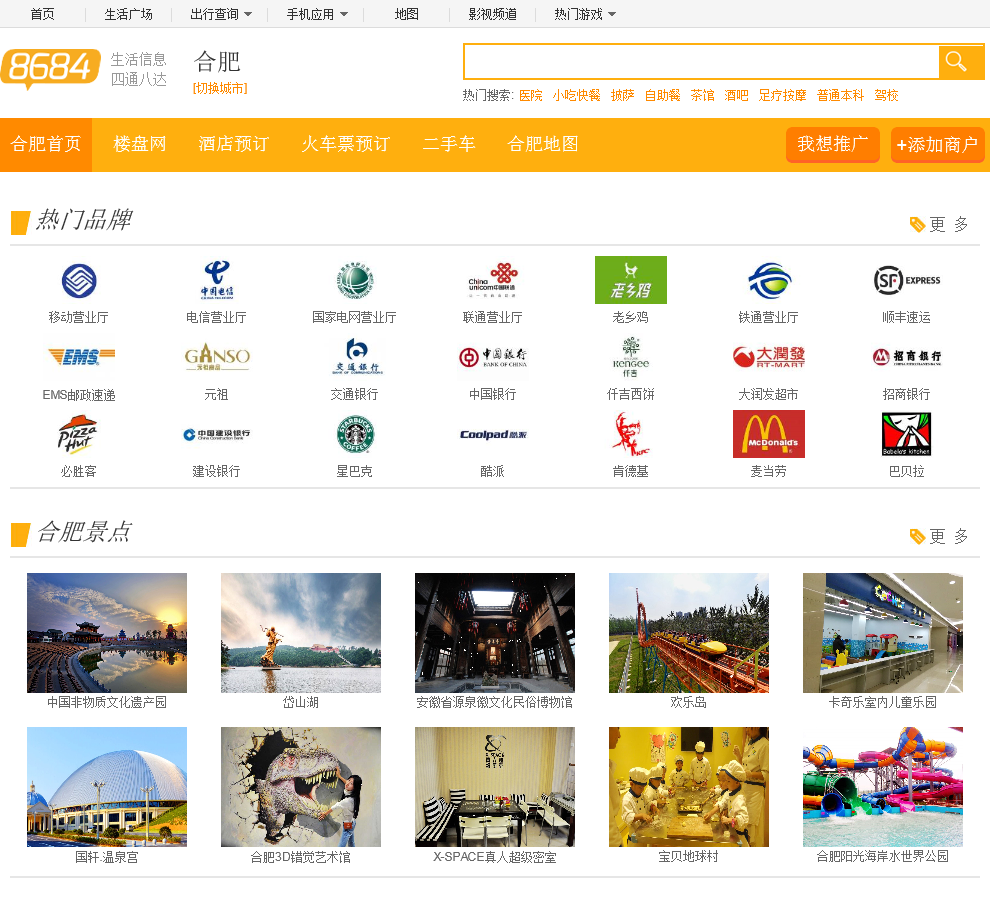Screen dimensions: 990x900
Task: Open the EMS邮政速递 logo
Action: pos(79,357)
